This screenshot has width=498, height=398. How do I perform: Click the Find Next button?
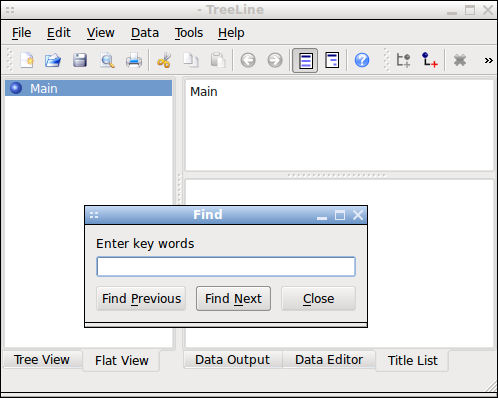[233, 298]
